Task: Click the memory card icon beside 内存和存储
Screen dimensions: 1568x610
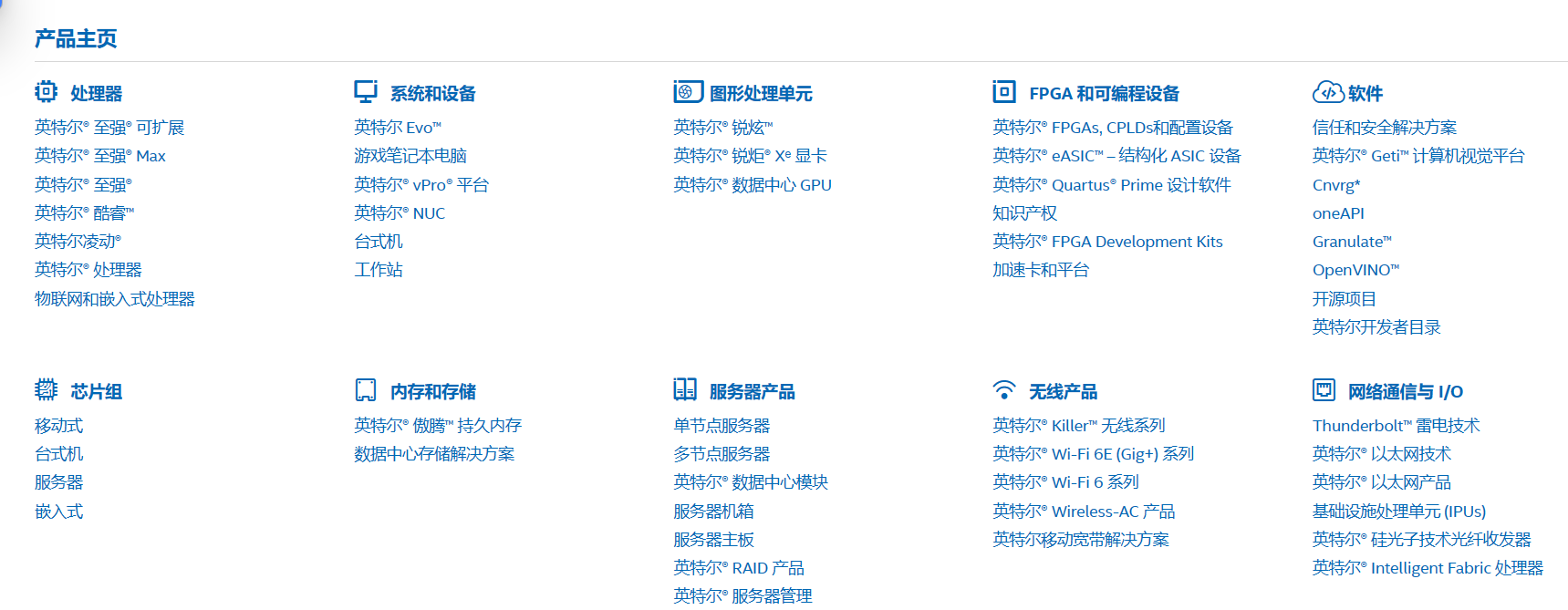Action: point(366,389)
